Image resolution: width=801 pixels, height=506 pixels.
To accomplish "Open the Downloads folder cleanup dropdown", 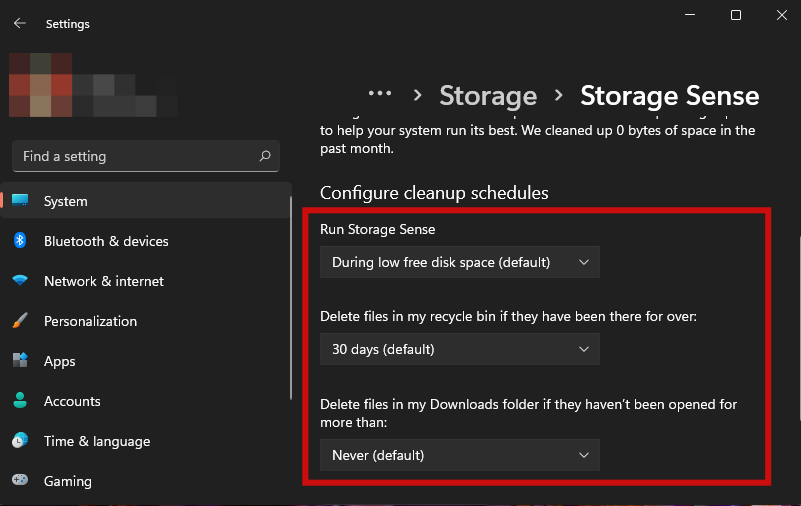I will pyautogui.click(x=460, y=455).
